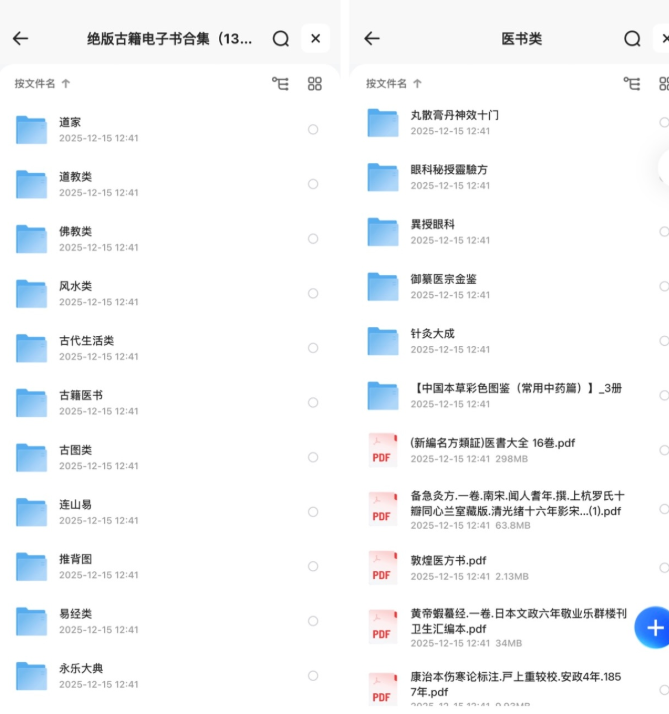Select the 推背图 folder radio circle
Viewport: 669px width, 714px height.
point(313,567)
